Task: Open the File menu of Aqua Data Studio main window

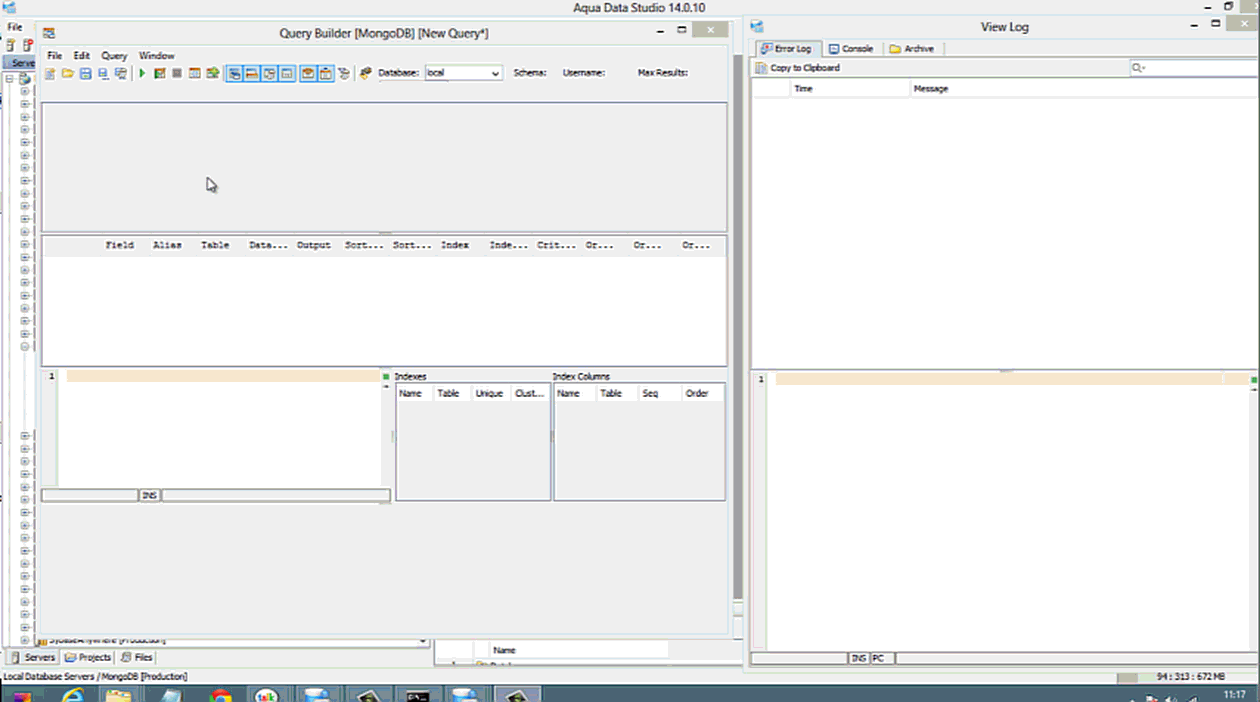Action: pyautogui.click(x=15, y=27)
